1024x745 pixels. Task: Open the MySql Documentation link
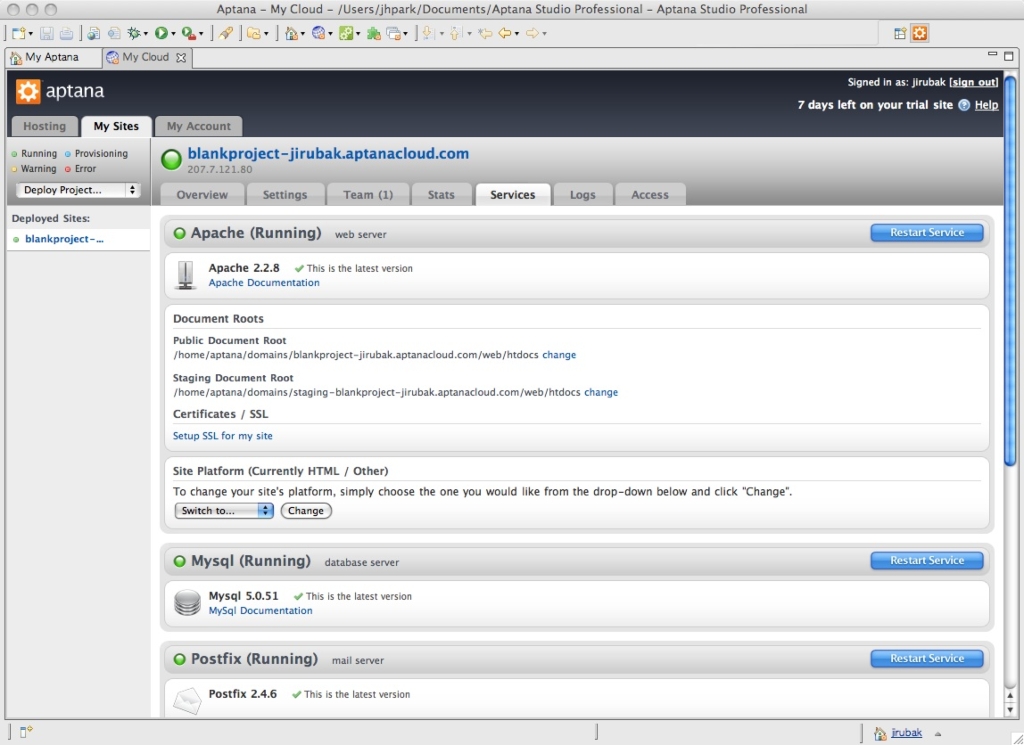(x=261, y=610)
